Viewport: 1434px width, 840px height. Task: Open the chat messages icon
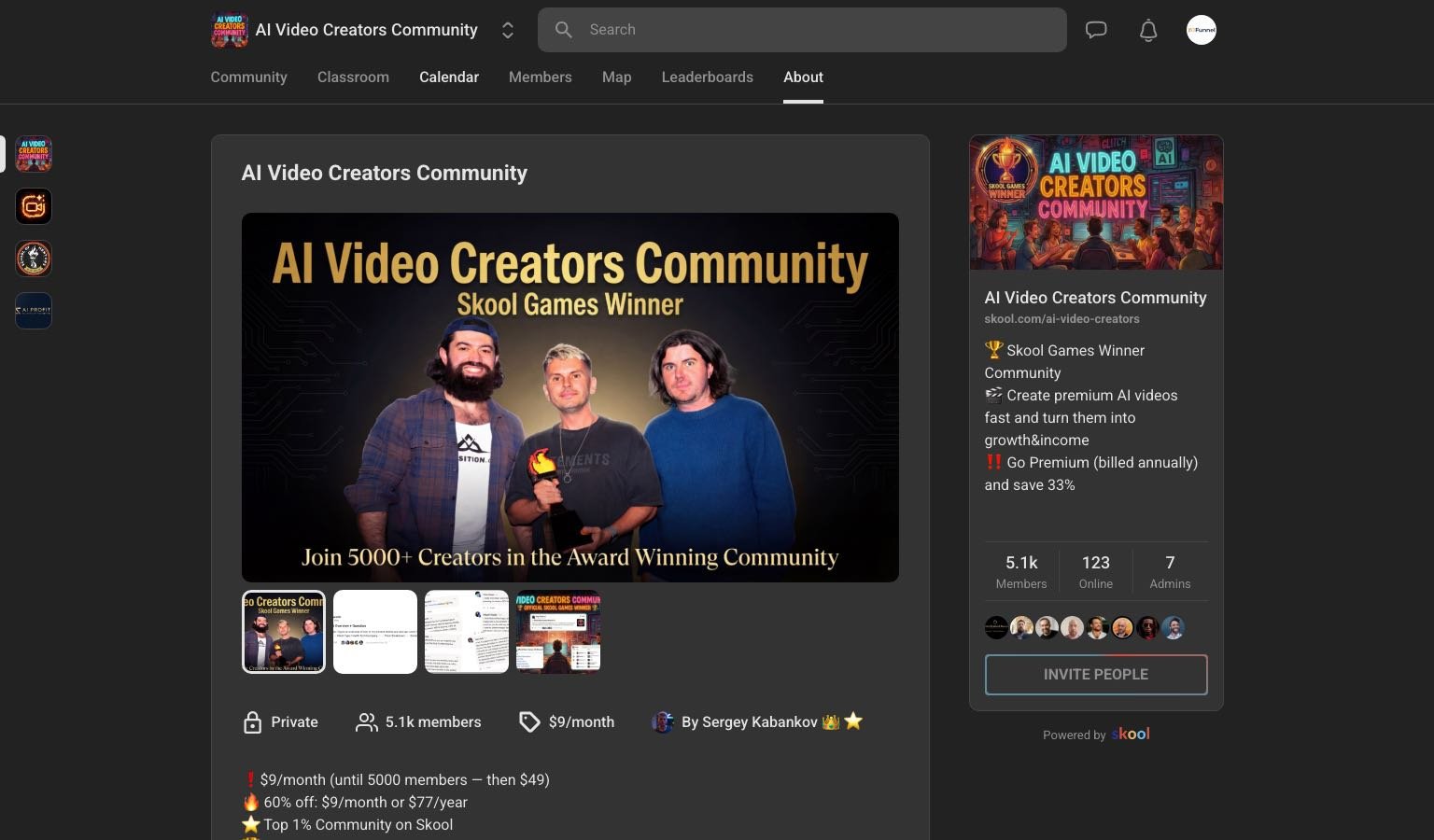(x=1095, y=29)
